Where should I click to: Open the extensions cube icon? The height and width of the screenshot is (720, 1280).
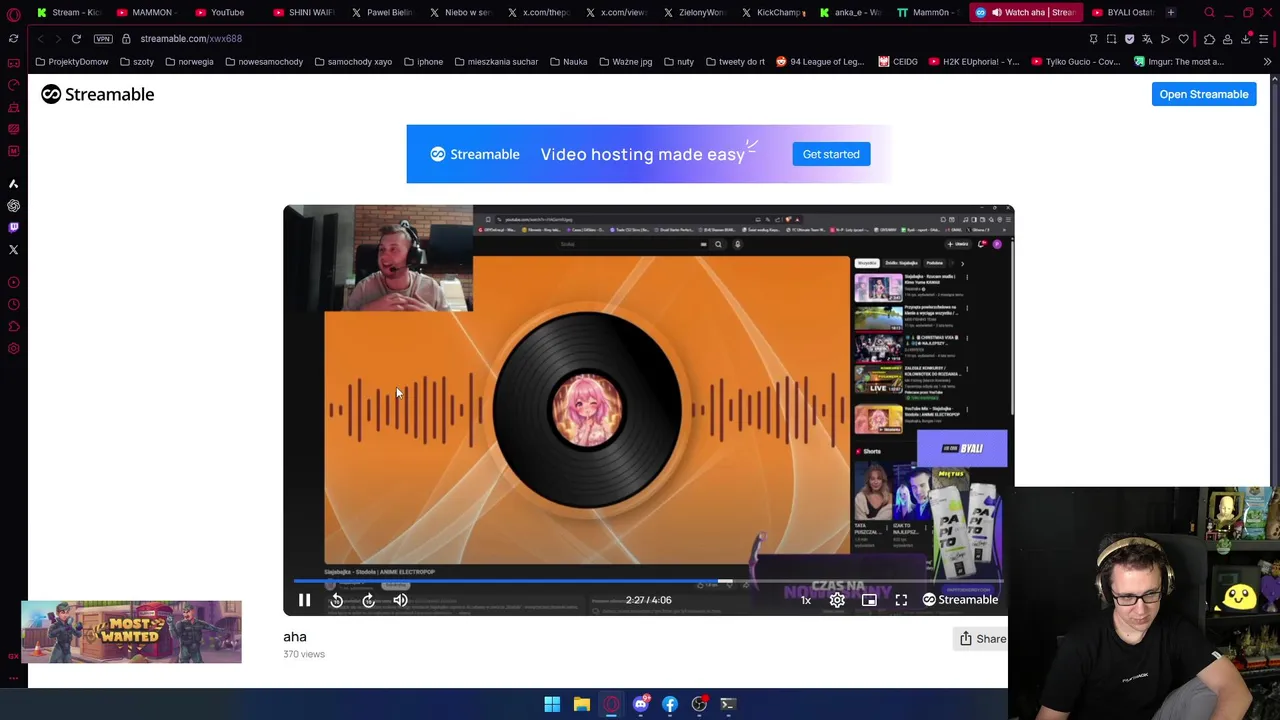[x=1209, y=39]
